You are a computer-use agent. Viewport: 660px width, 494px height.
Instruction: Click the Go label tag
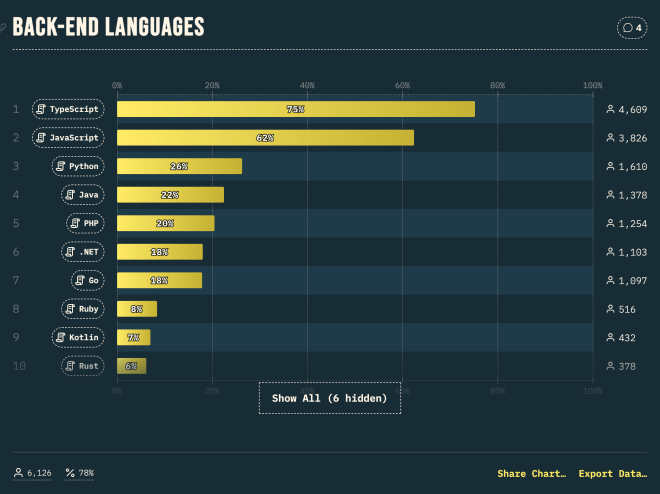[88, 280]
